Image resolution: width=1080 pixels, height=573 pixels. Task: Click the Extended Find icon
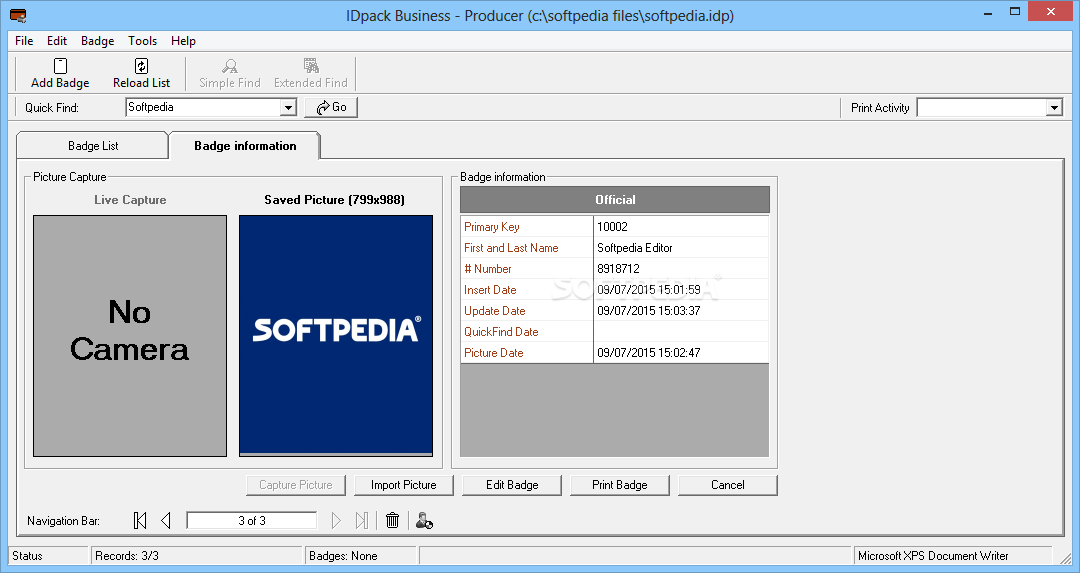tap(311, 66)
